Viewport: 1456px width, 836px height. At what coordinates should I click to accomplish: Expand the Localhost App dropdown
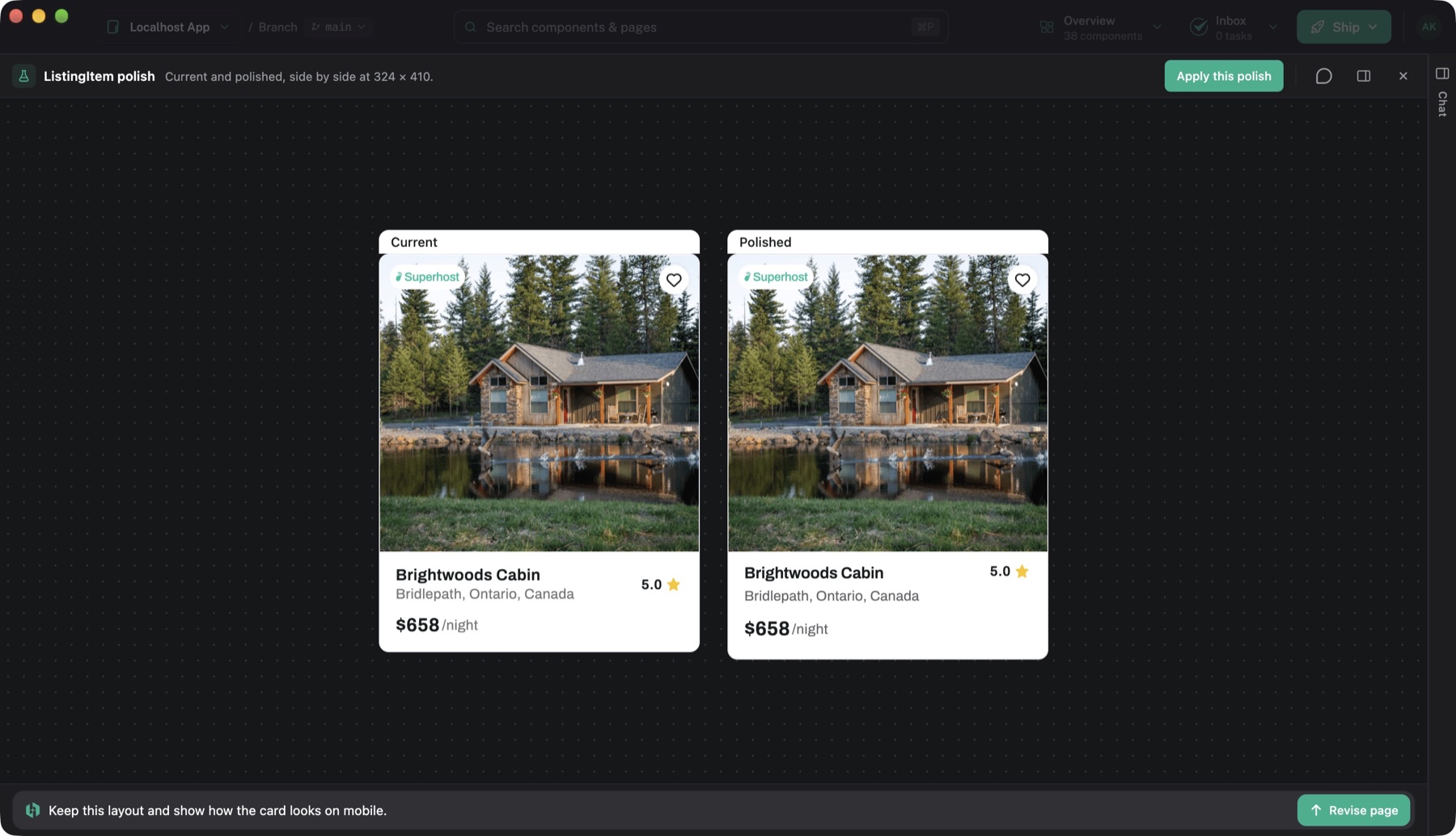[224, 27]
